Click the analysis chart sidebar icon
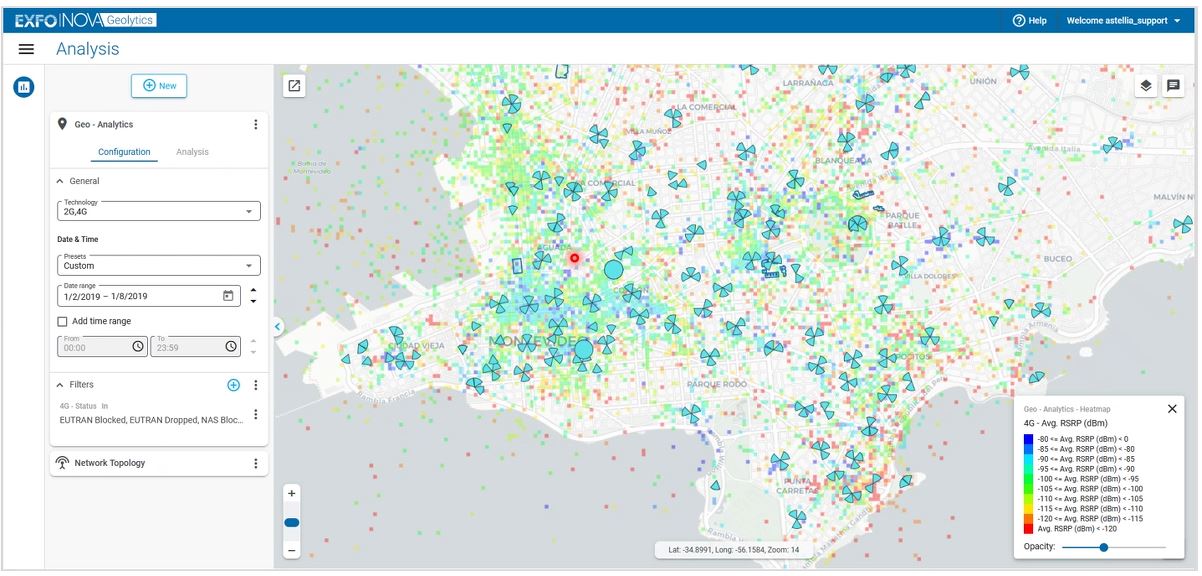 coord(24,87)
